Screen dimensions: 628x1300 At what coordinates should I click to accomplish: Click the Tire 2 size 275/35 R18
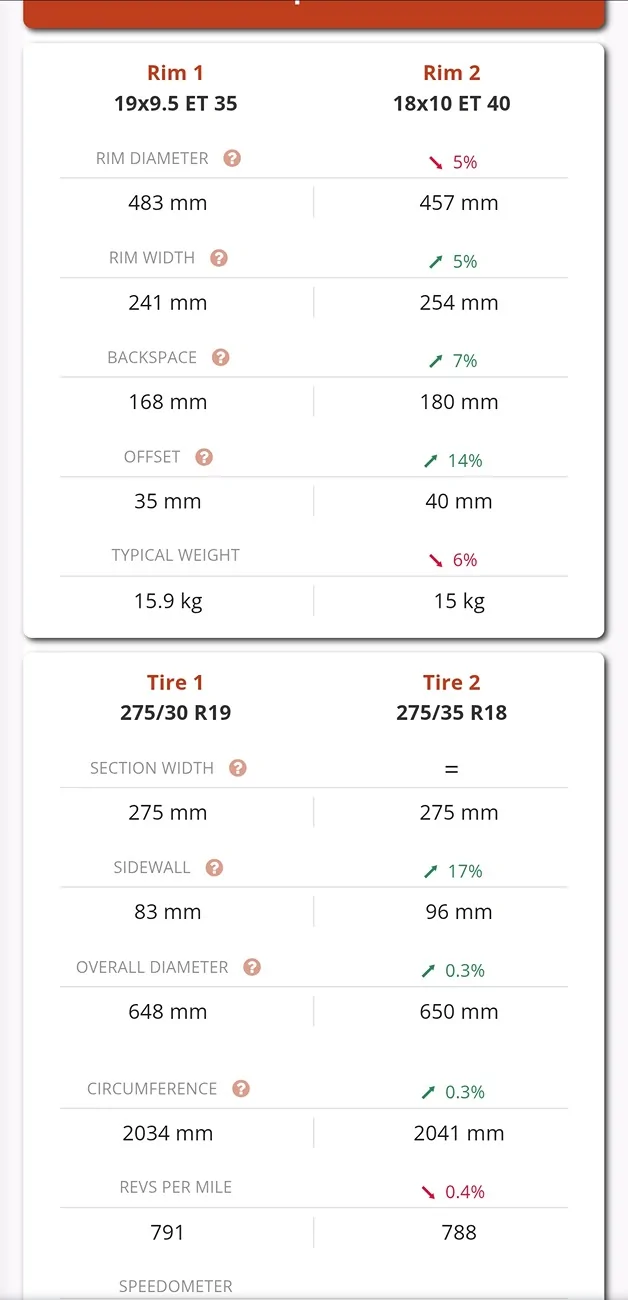tap(451, 713)
